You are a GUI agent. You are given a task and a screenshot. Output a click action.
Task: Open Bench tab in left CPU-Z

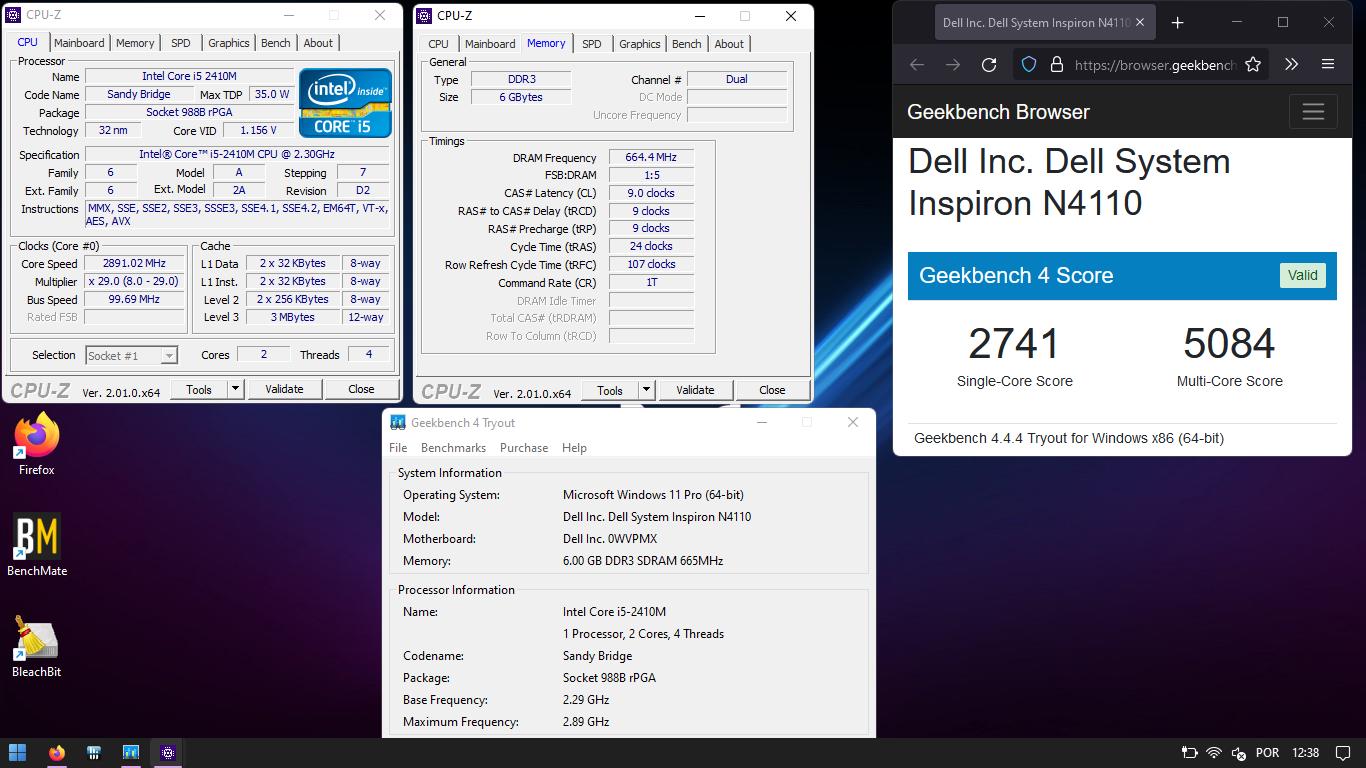click(x=276, y=43)
